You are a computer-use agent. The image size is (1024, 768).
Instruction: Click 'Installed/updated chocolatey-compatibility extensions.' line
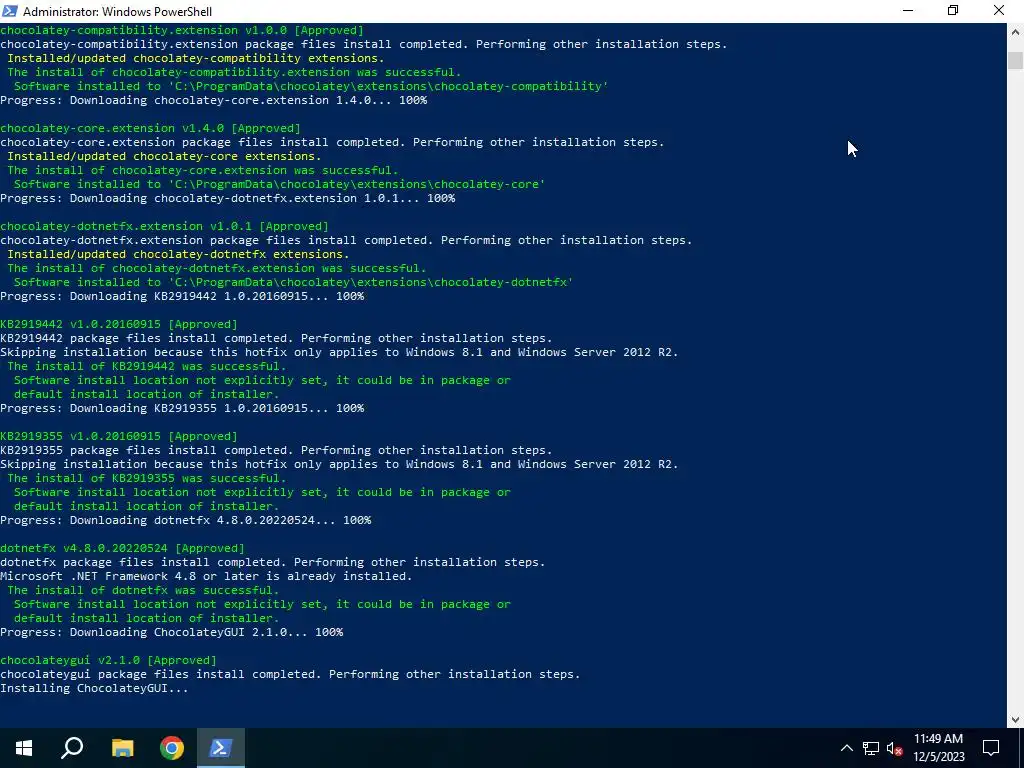pos(196,58)
